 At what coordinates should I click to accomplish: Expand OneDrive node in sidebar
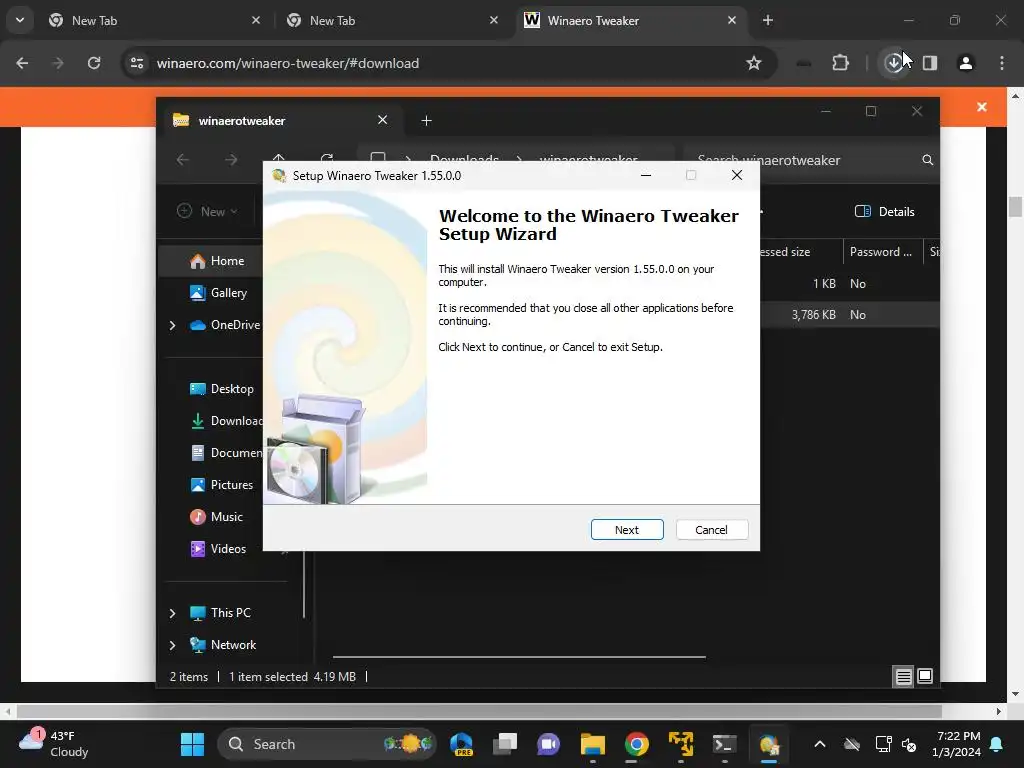click(172, 325)
